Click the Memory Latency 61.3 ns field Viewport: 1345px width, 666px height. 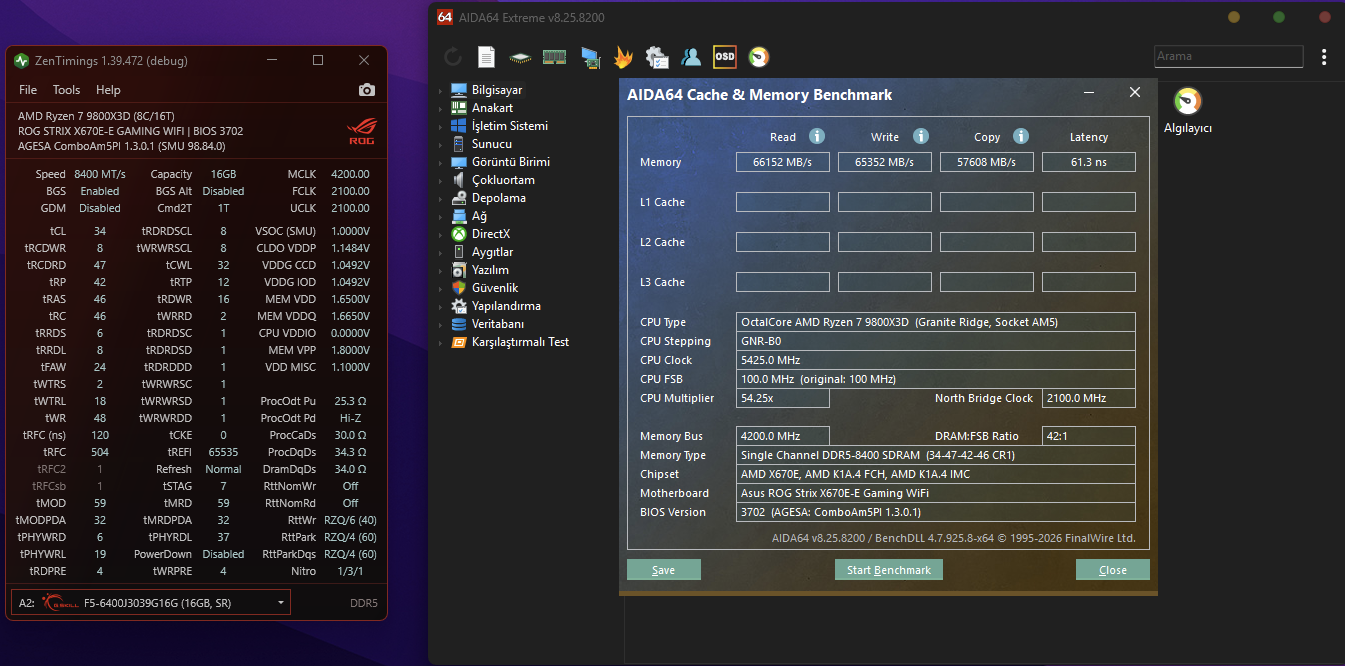tap(1089, 162)
